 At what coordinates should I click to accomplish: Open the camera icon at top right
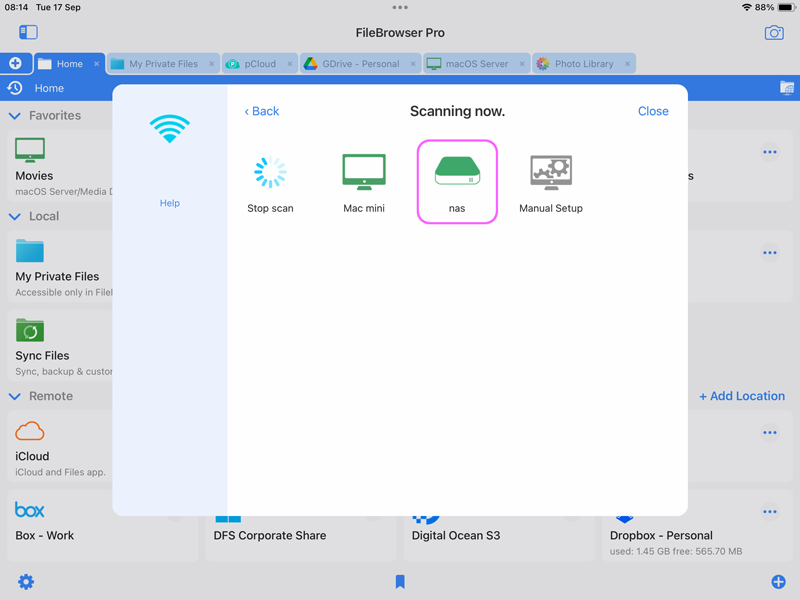coord(774,33)
